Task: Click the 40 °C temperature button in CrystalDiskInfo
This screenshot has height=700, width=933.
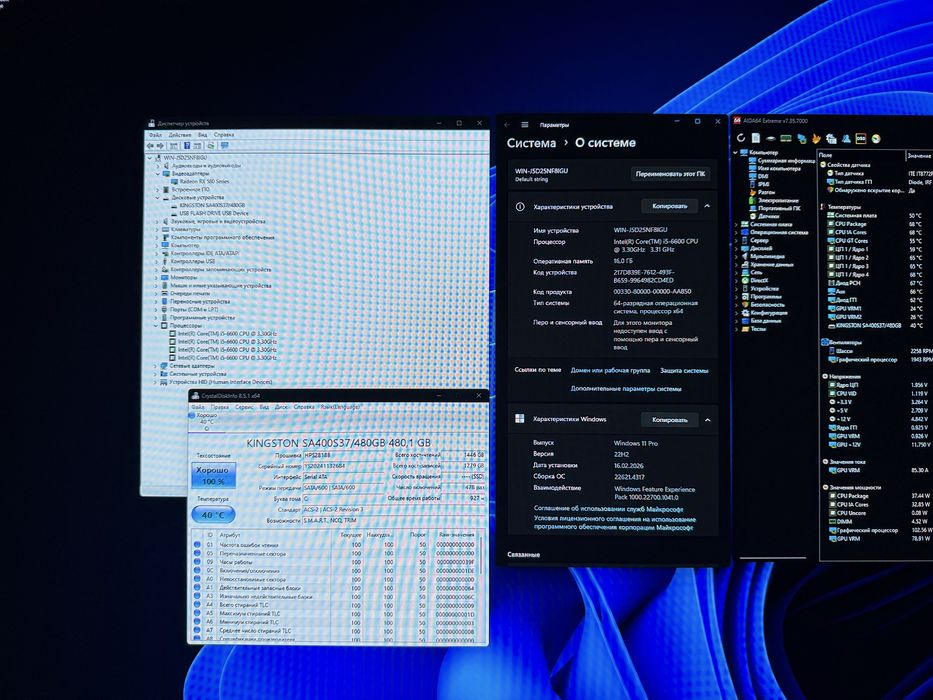Action: [213, 515]
